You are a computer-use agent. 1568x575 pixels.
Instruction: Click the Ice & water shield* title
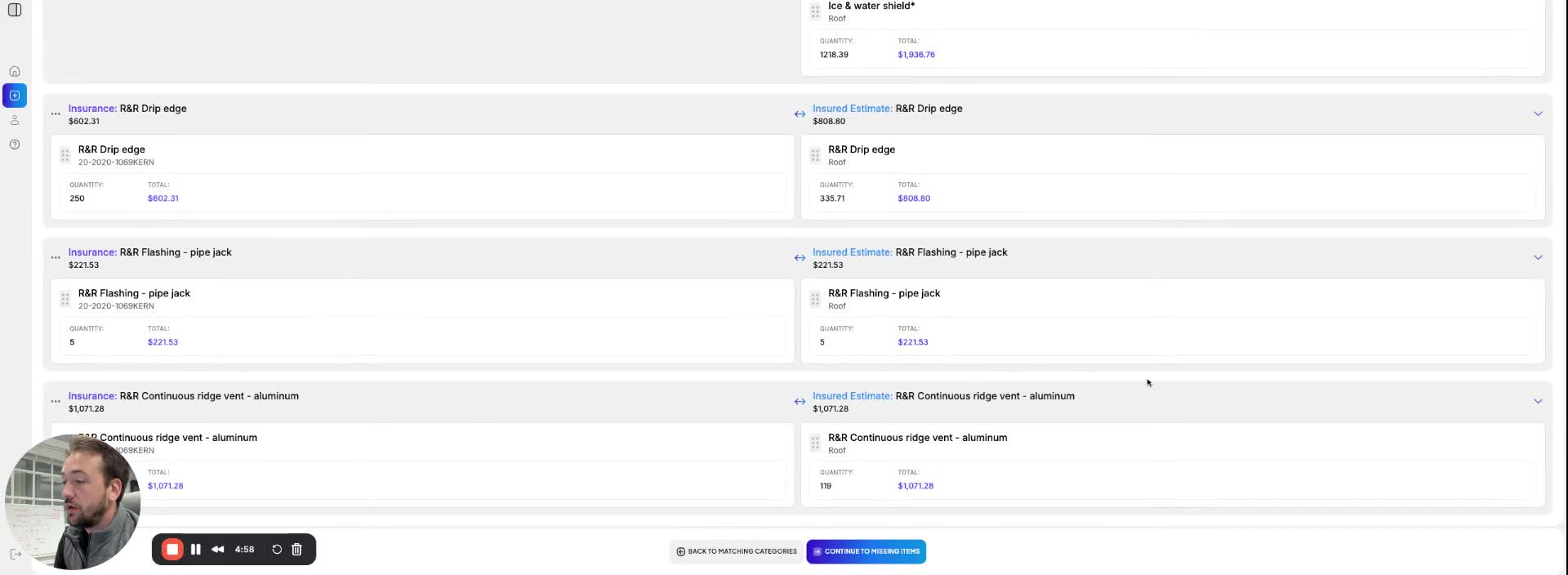(x=871, y=6)
